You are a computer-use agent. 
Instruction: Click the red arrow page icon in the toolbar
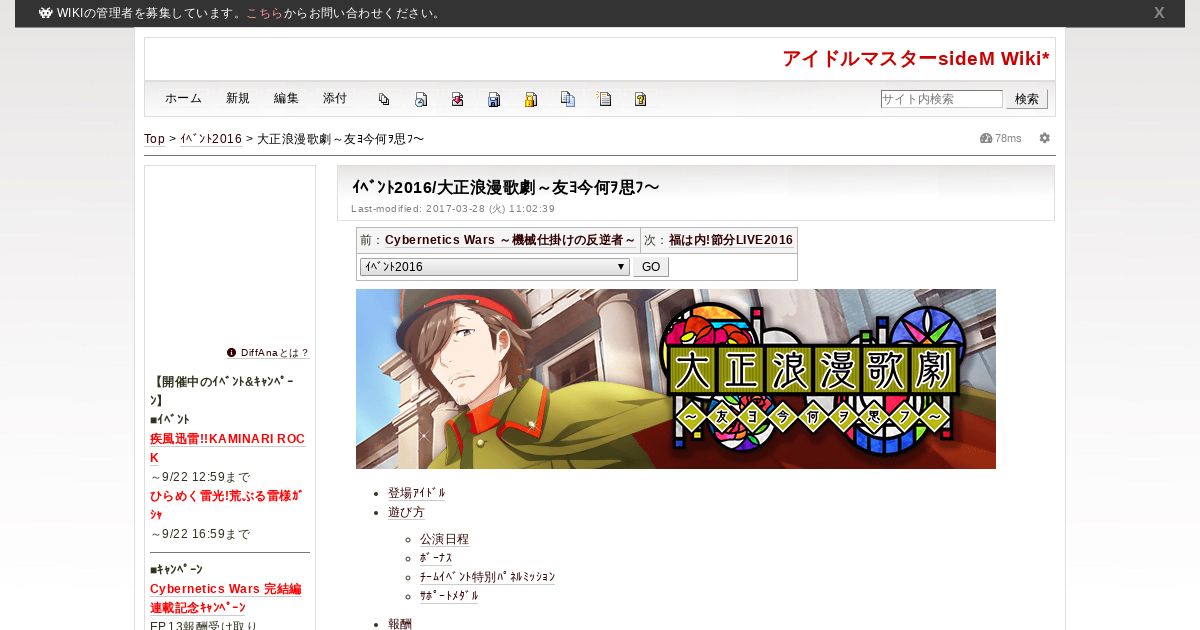pyautogui.click(x=457, y=99)
